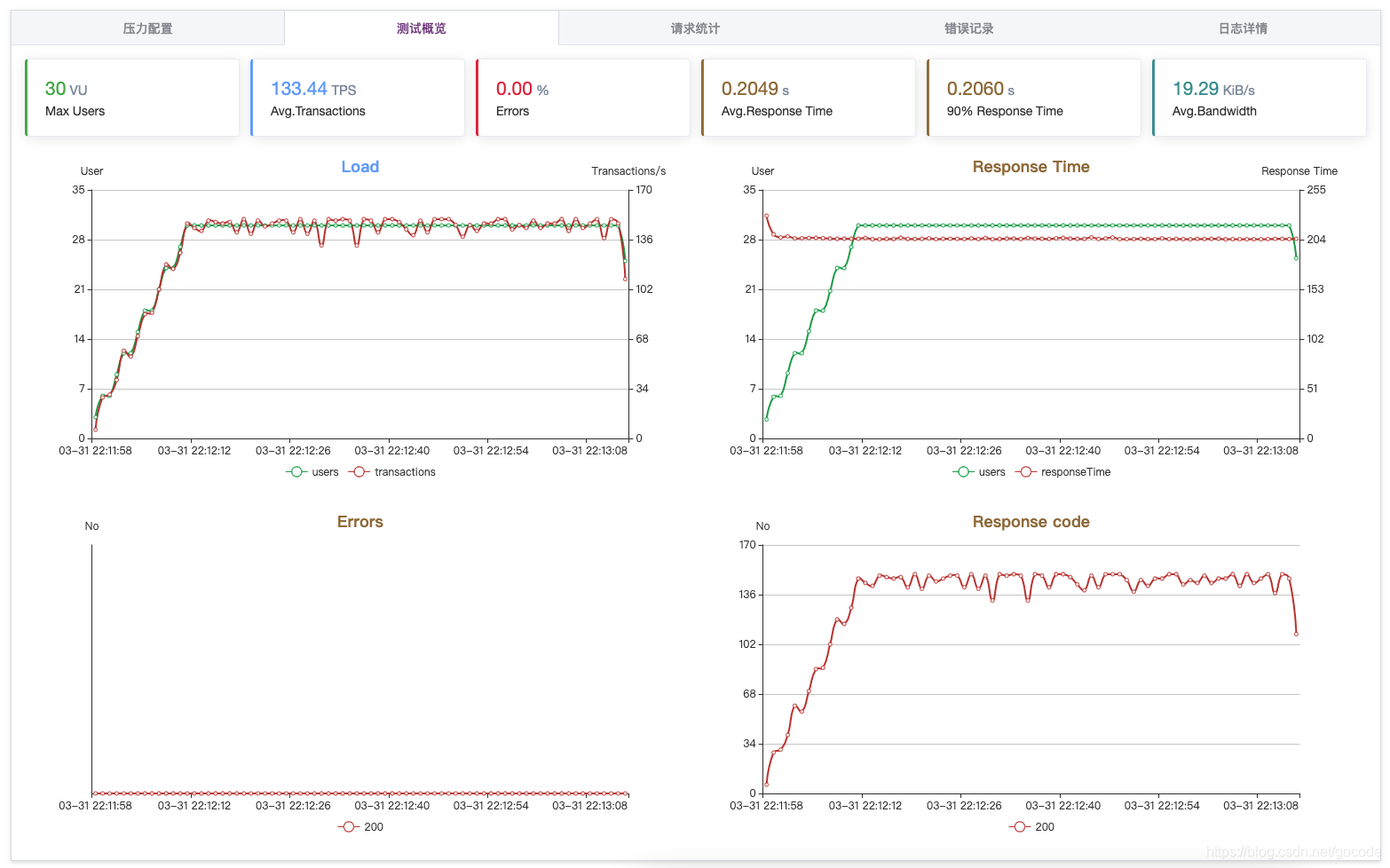Click 03-31 22:13:08 label under Response code chart
The image size is (1390, 868).
[1260, 806]
